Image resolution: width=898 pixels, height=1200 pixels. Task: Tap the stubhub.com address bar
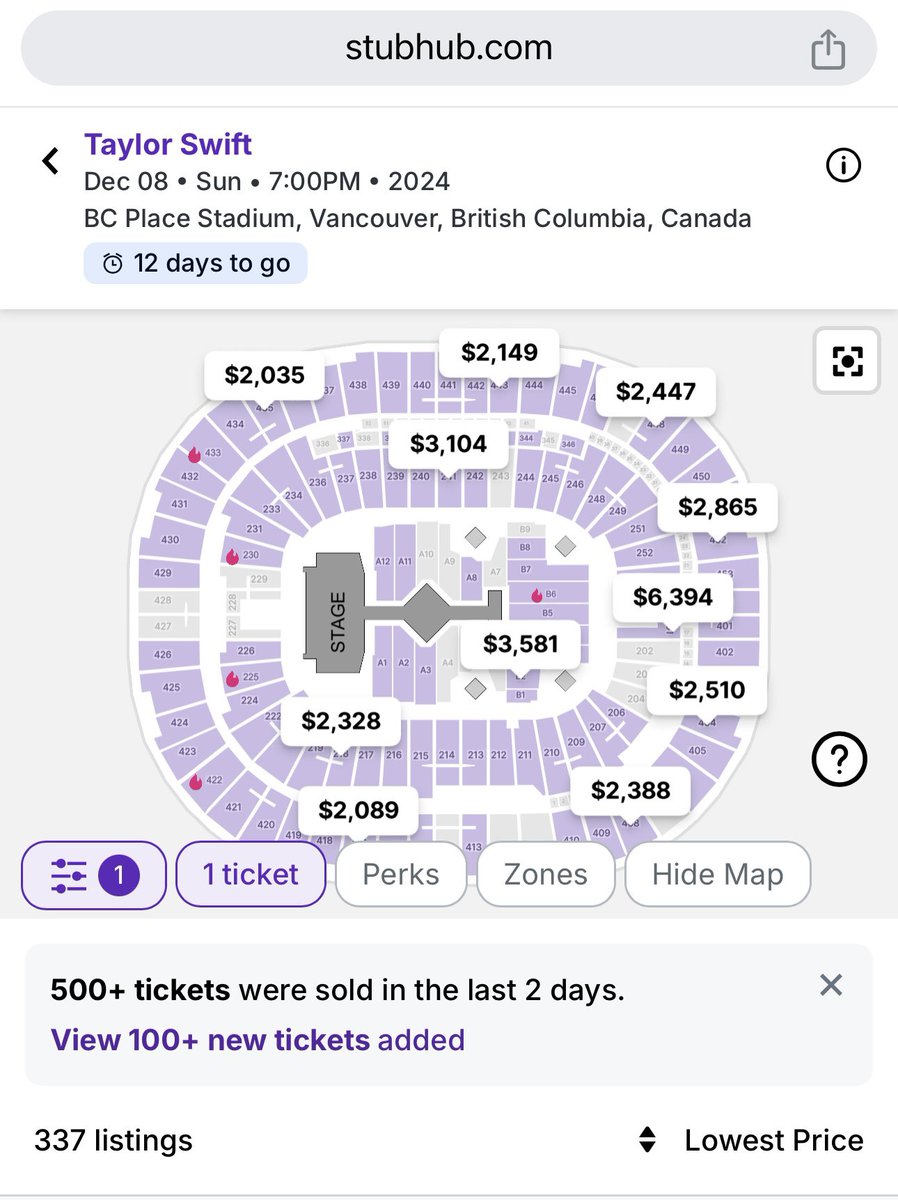pos(448,48)
